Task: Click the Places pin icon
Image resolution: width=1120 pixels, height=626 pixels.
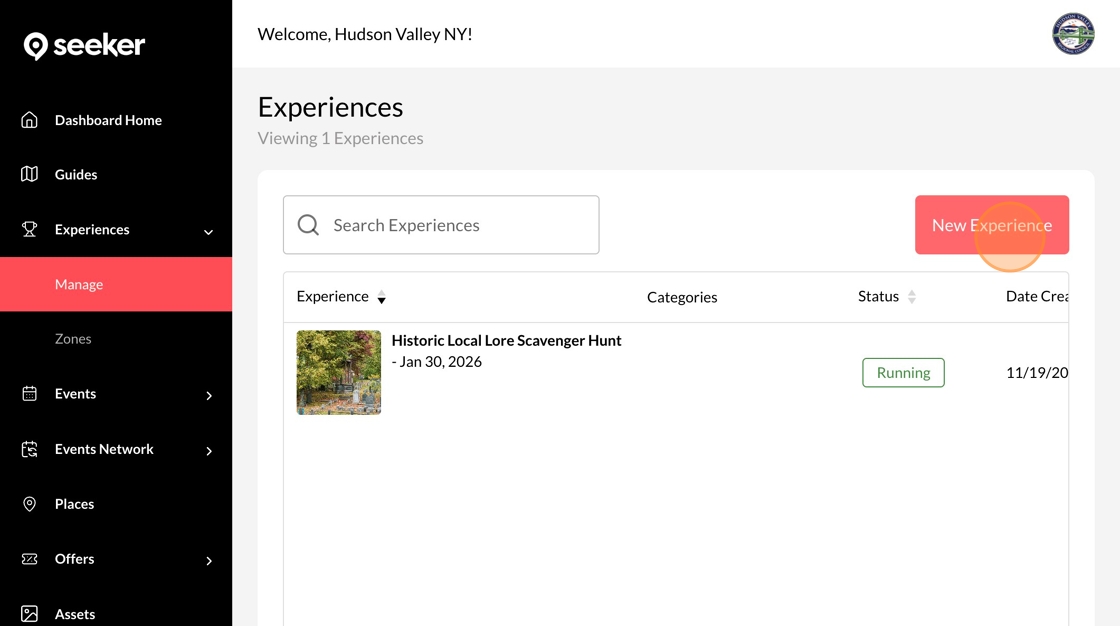Action: (x=30, y=504)
